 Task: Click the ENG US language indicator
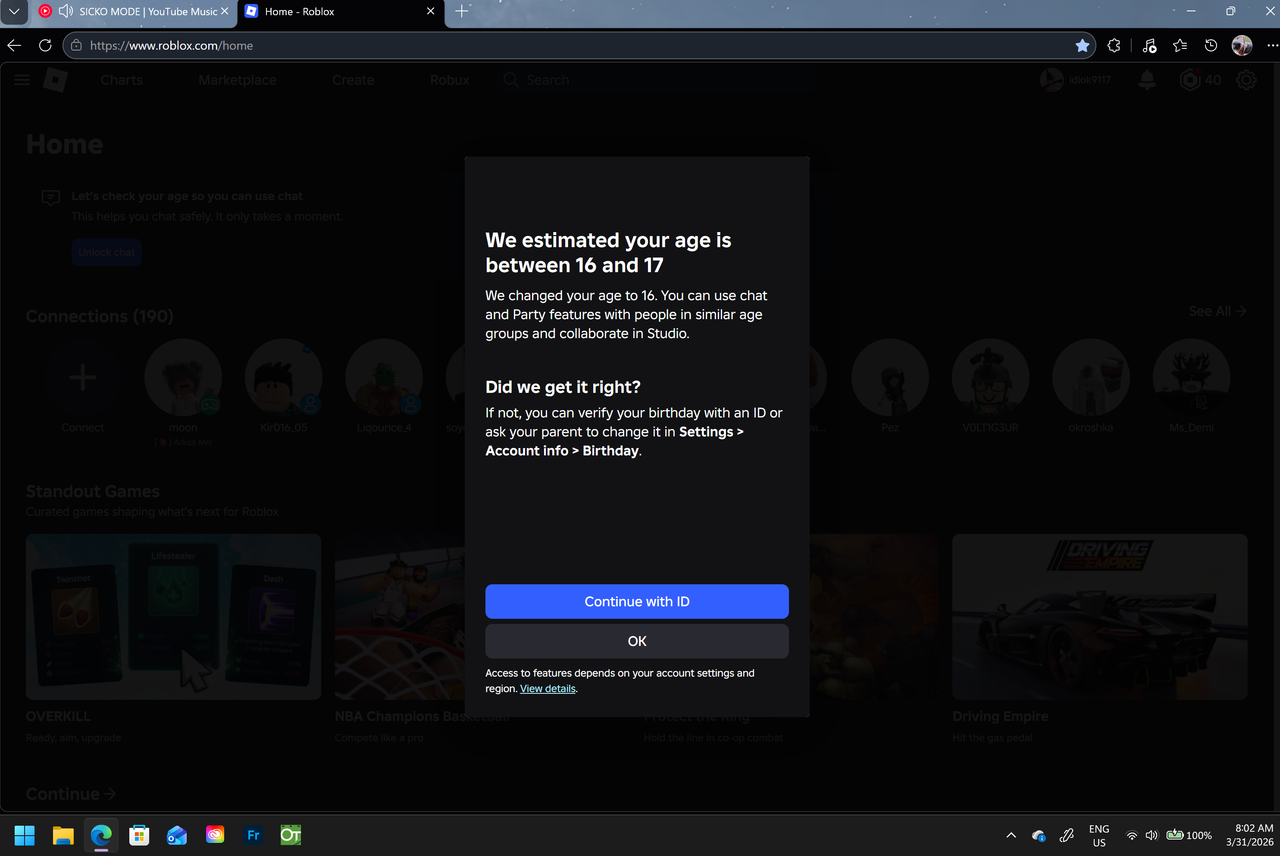click(x=1099, y=835)
